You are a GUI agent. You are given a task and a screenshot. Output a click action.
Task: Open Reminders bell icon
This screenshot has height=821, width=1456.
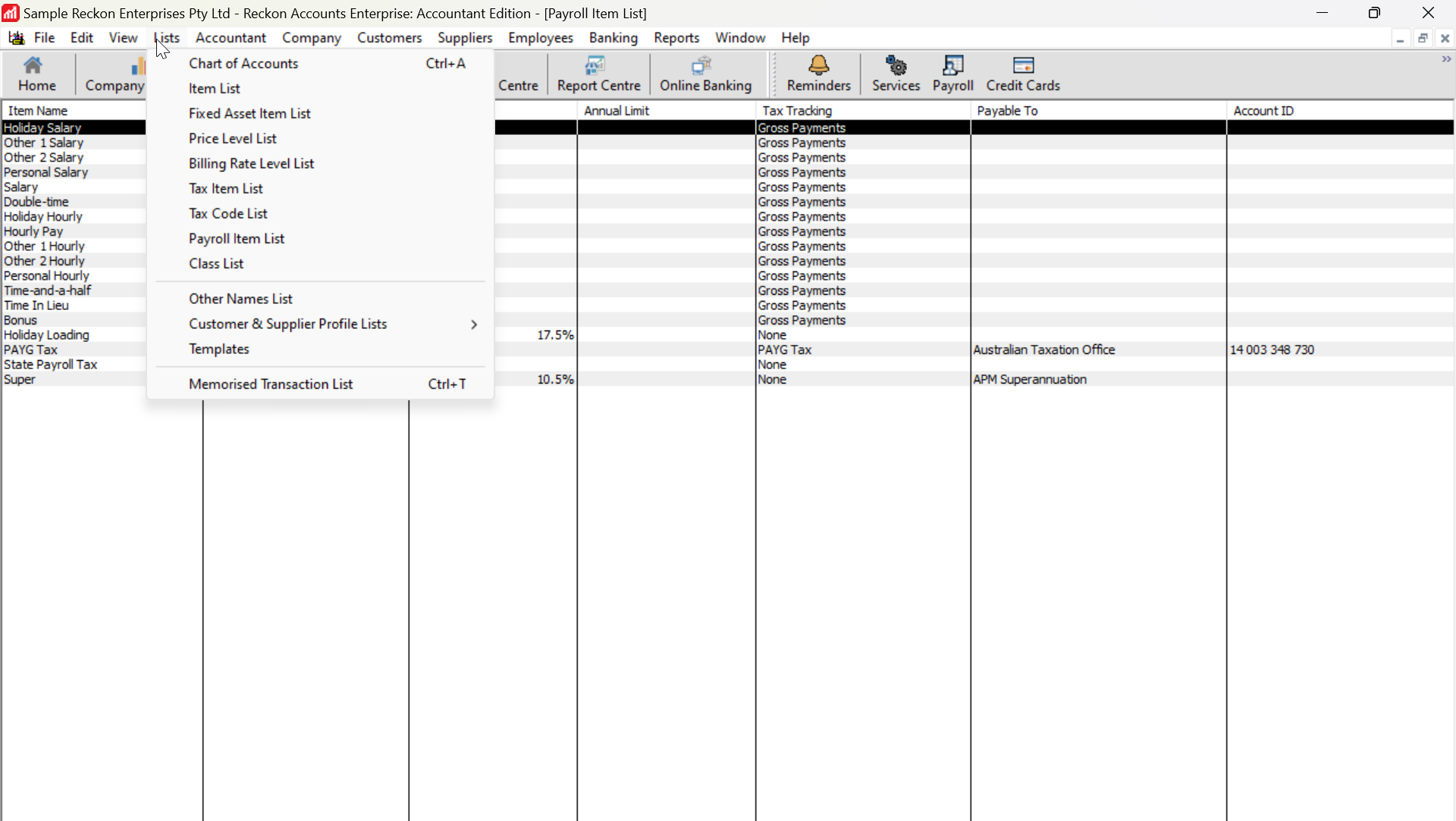tap(818, 74)
